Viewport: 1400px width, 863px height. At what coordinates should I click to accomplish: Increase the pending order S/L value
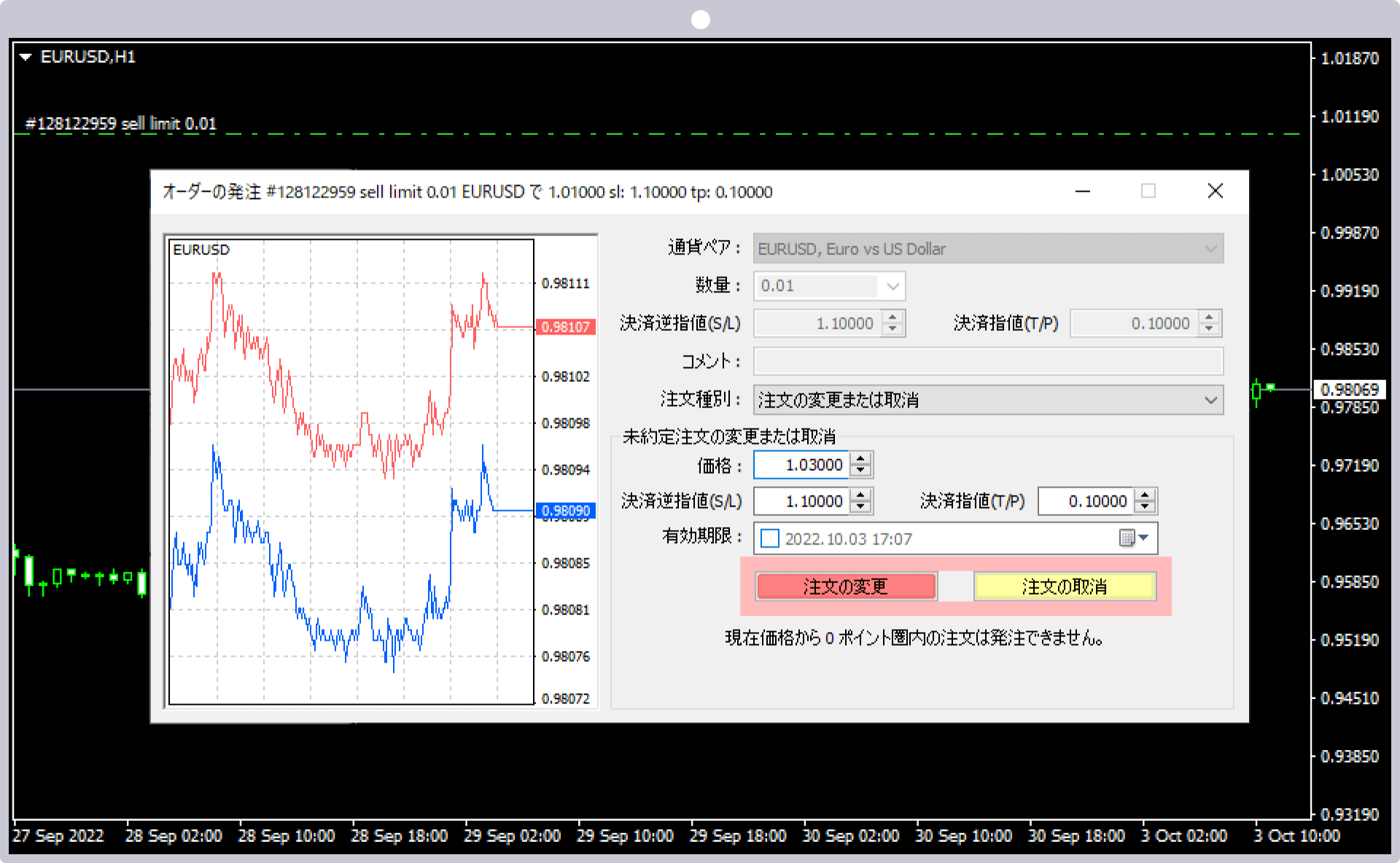pos(861,495)
